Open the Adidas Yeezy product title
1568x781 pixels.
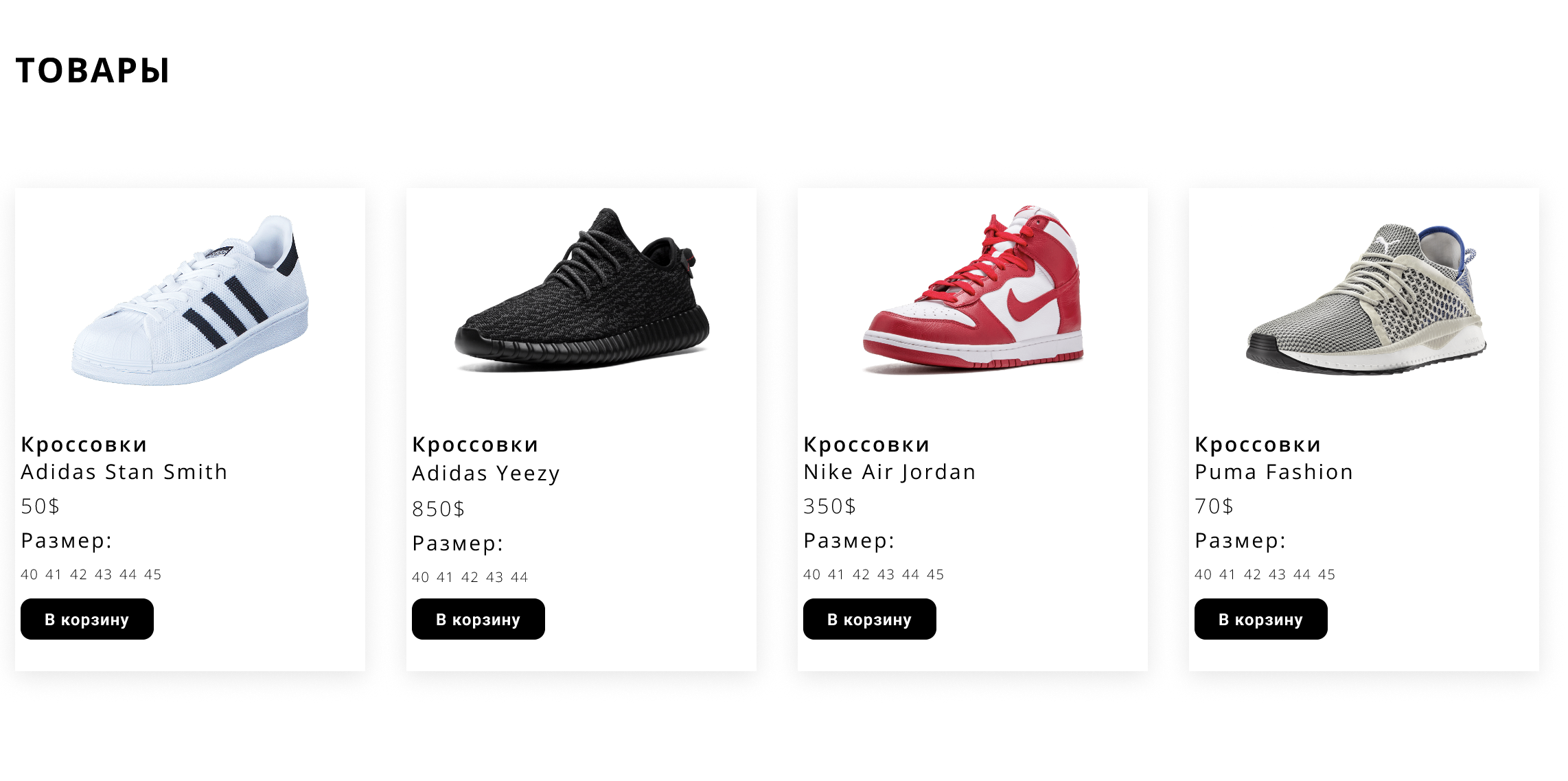click(x=486, y=458)
